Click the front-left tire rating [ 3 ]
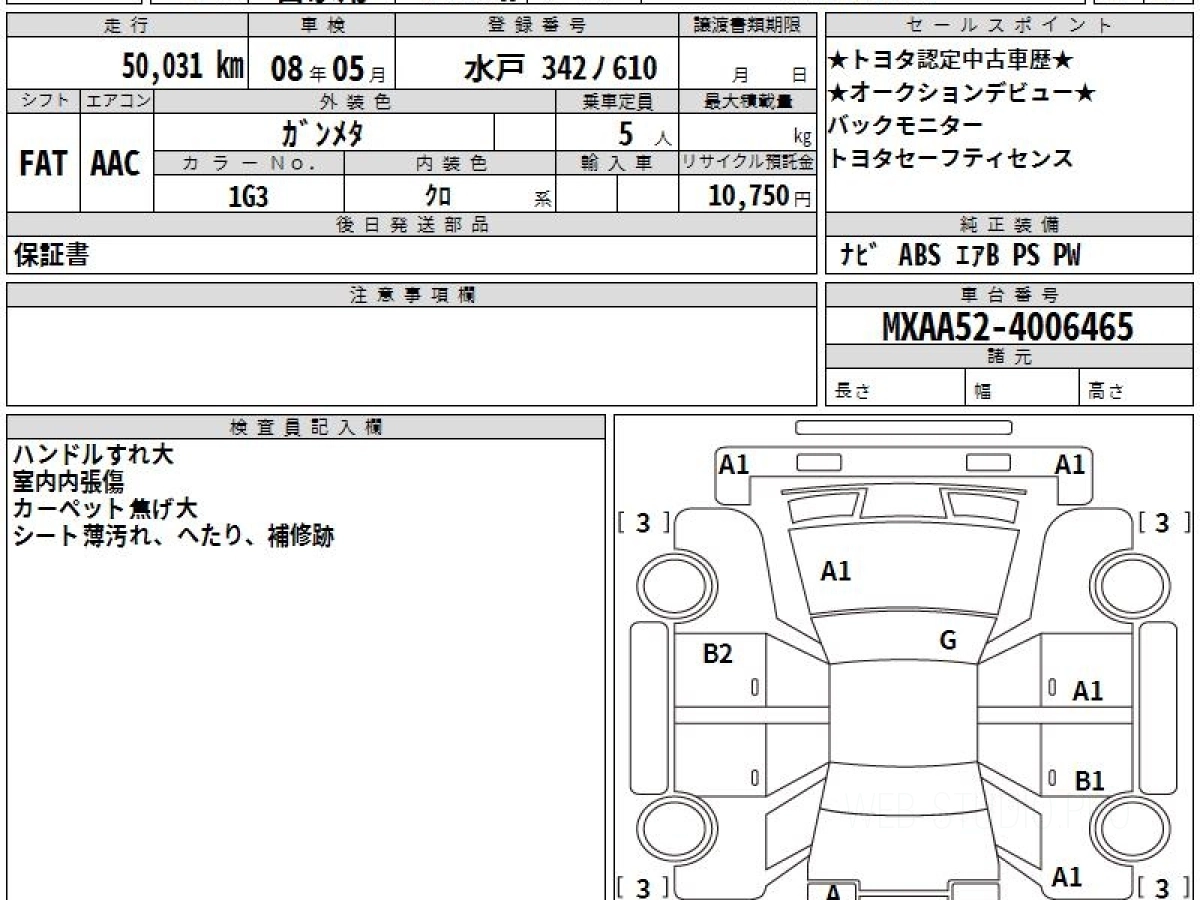The image size is (1200, 900). pos(643,522)
